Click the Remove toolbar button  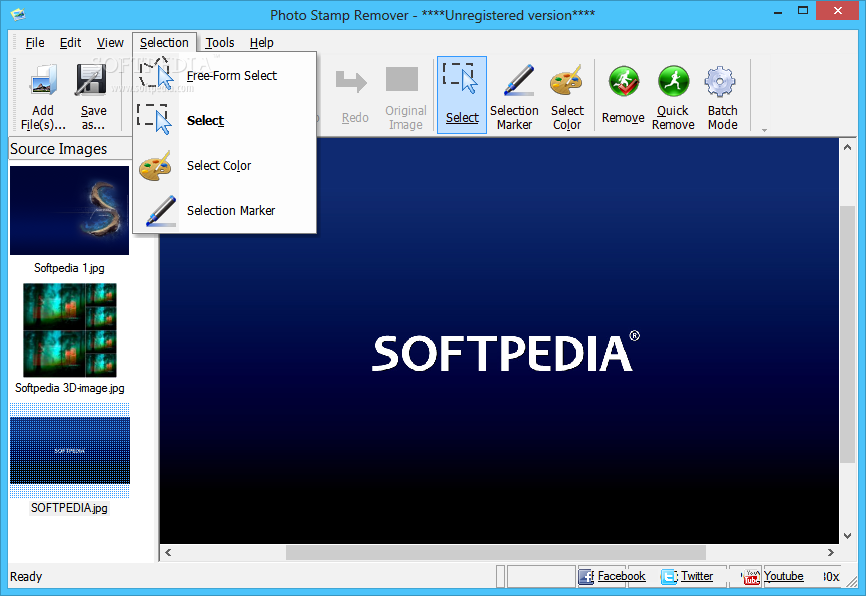click(623, 94)
